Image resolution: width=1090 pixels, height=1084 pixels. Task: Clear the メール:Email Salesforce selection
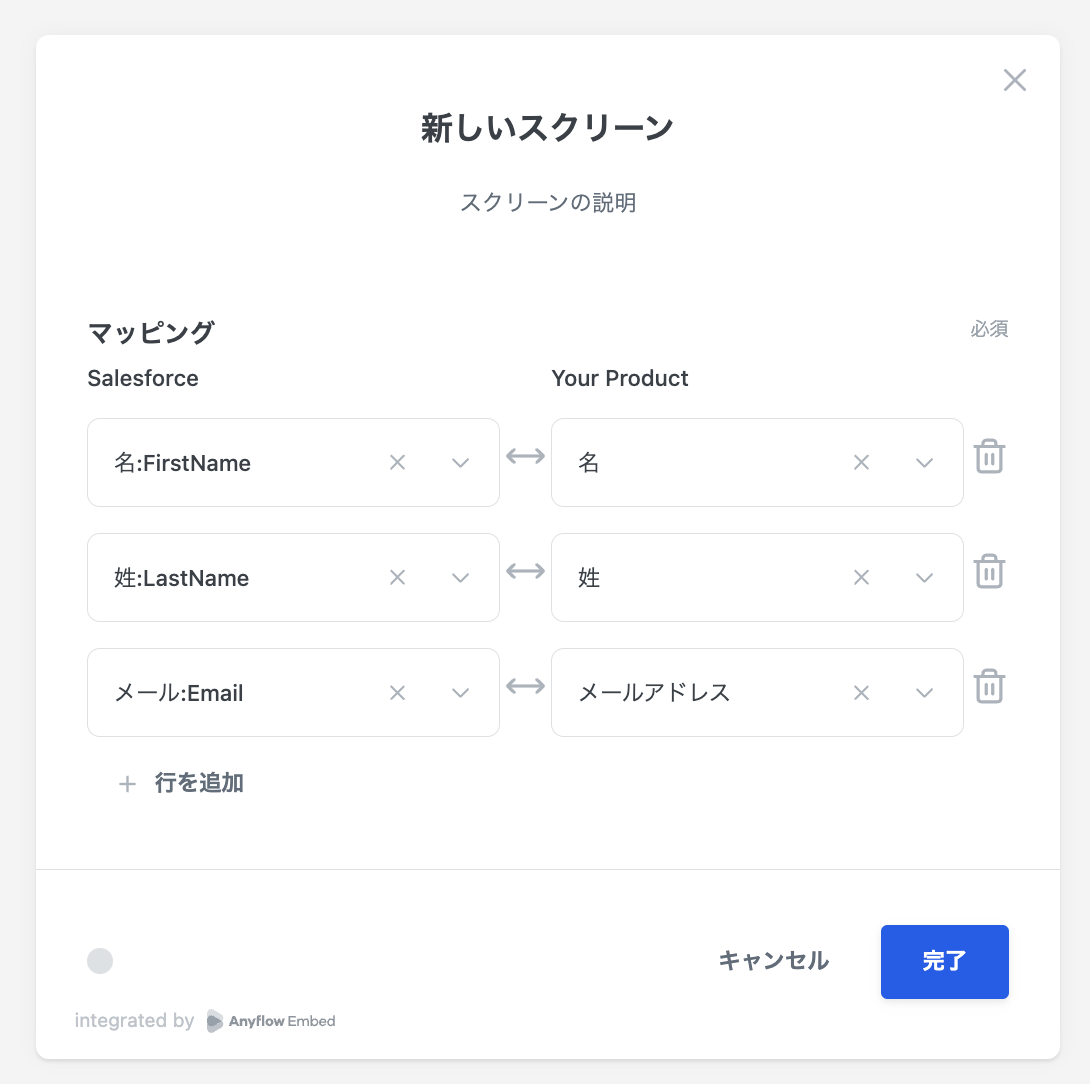[397, 692]
